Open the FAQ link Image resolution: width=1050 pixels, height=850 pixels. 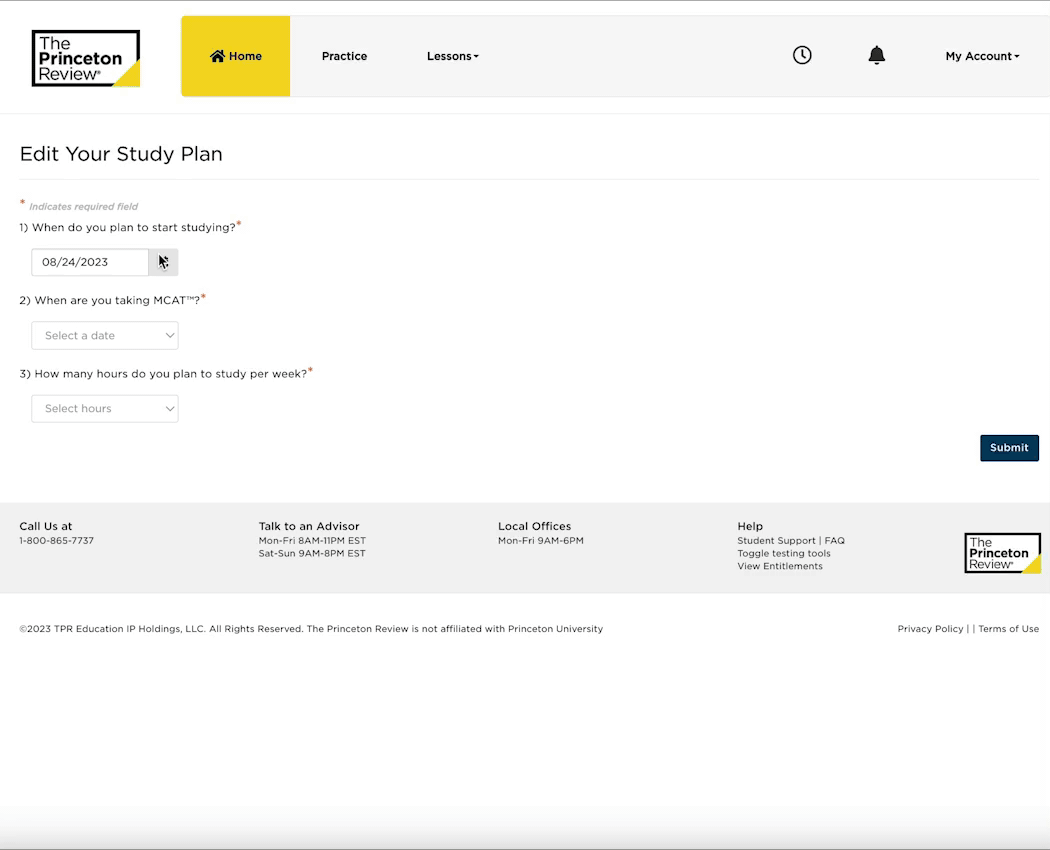pos(835,540)
